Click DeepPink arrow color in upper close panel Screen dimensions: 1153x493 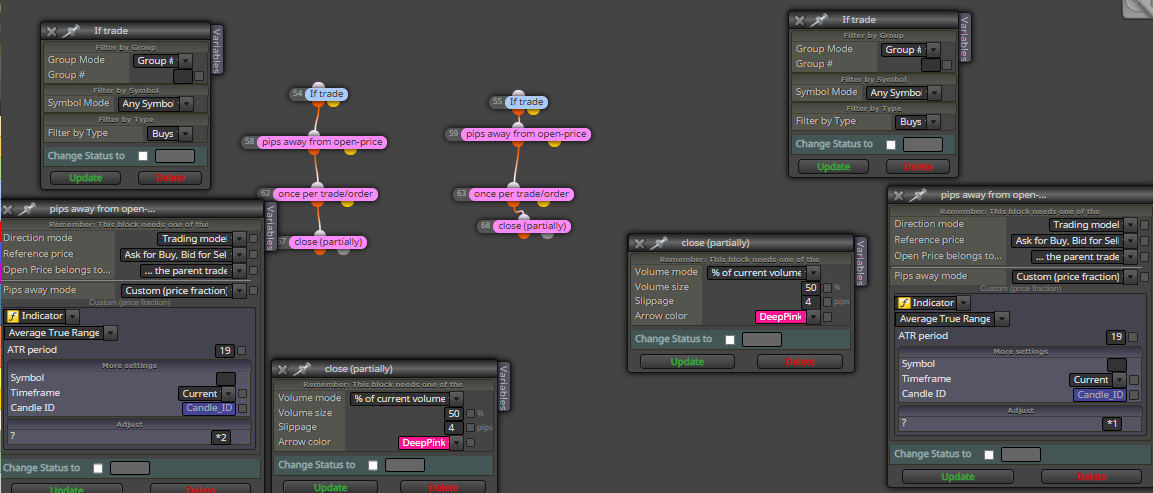point(781,317)
